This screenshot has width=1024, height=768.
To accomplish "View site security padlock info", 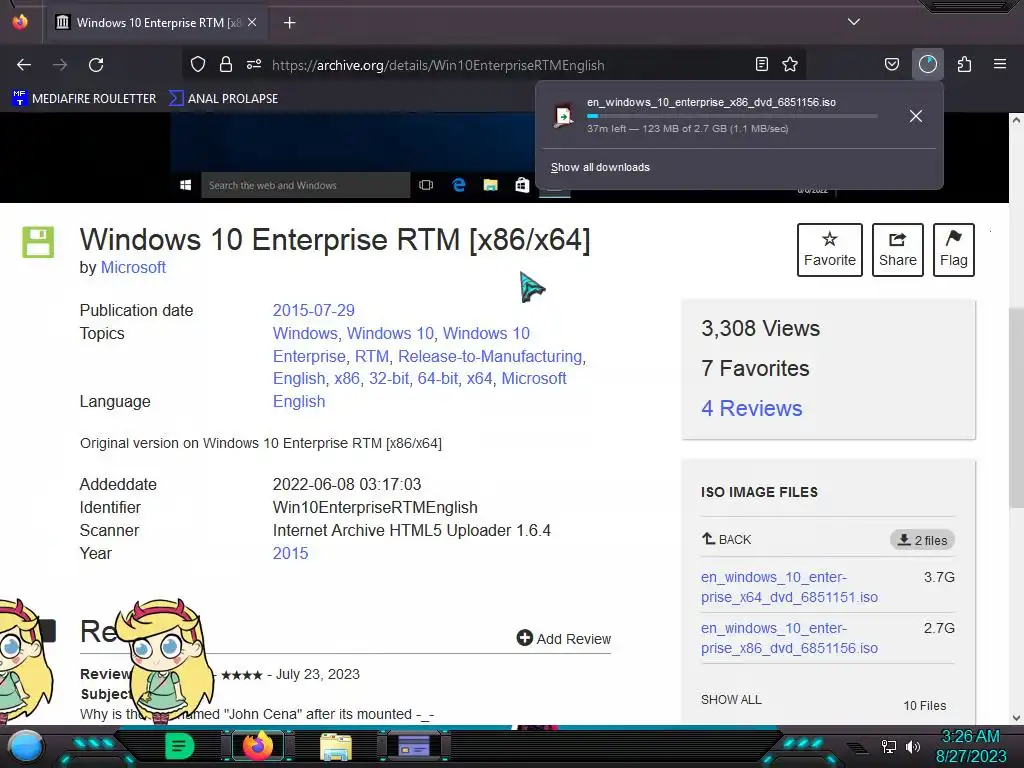I will tap(226, 64).
